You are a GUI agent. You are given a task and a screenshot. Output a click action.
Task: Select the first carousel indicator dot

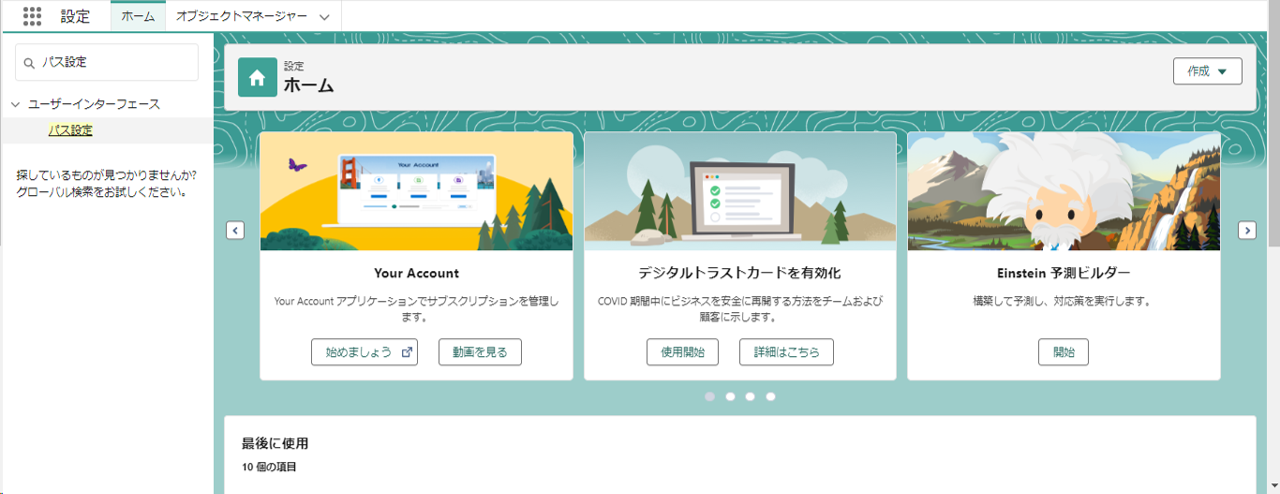pos(710,397)
